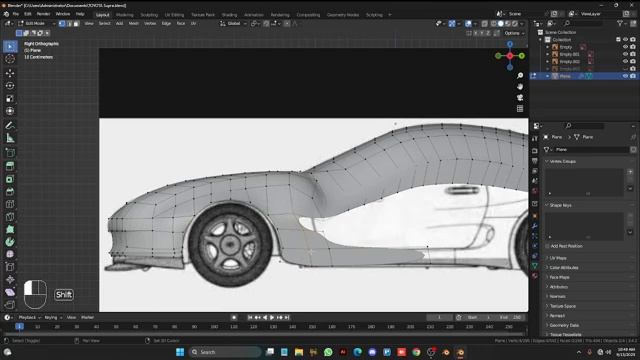The height and width of the screenshot is (360, 640).
Task: Open the Modifiers wrench properties tab
Action: click(535, 226)
